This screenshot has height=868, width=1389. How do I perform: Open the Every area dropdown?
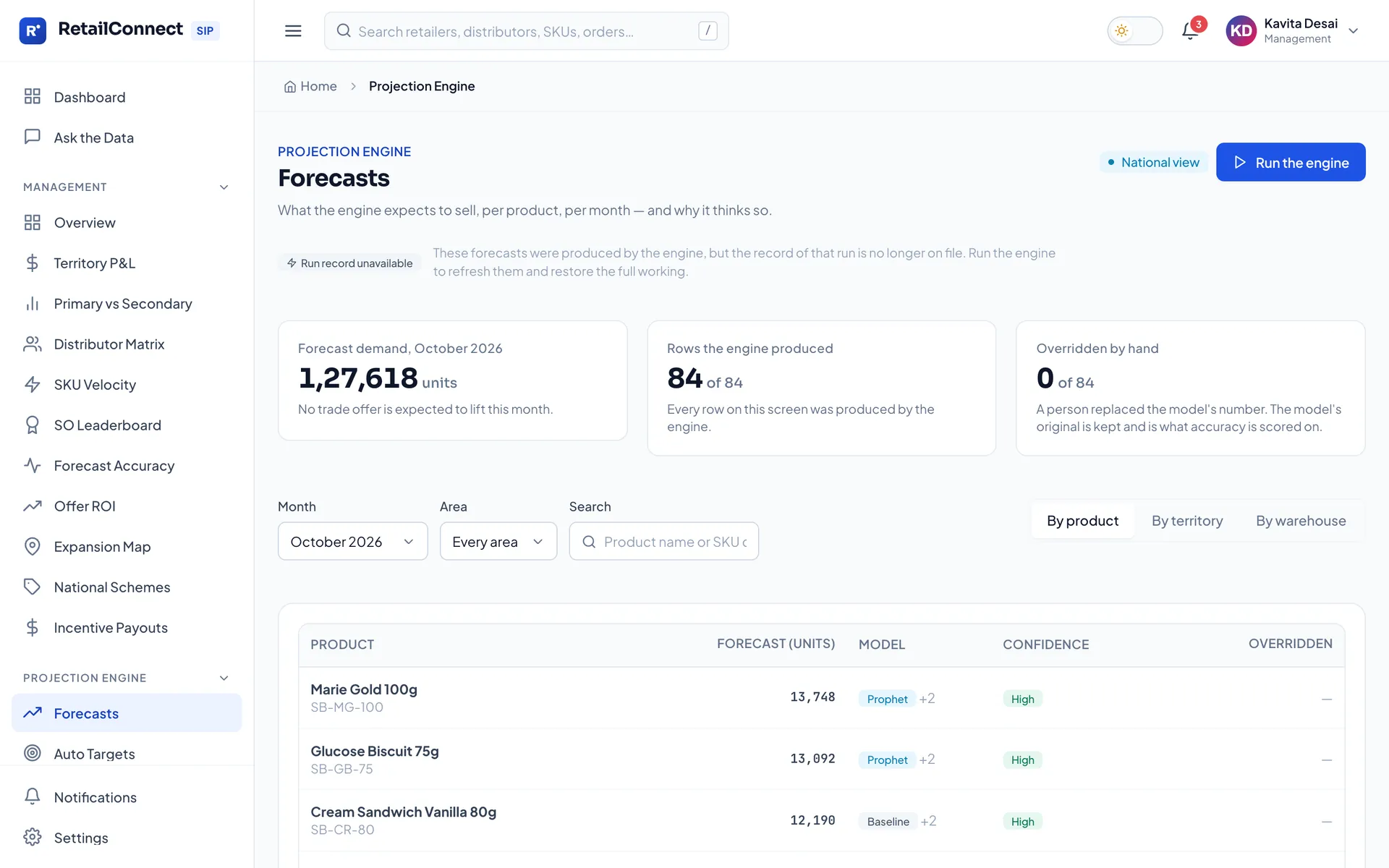[498, 541]
